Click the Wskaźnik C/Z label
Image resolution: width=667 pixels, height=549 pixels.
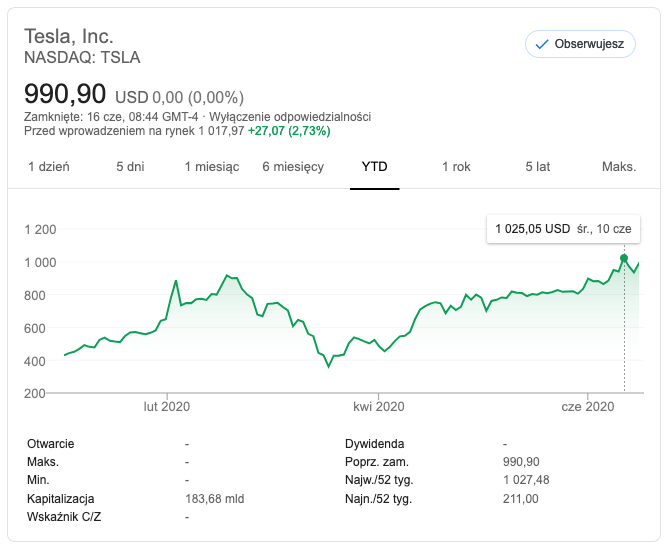[x=64, y=517]
